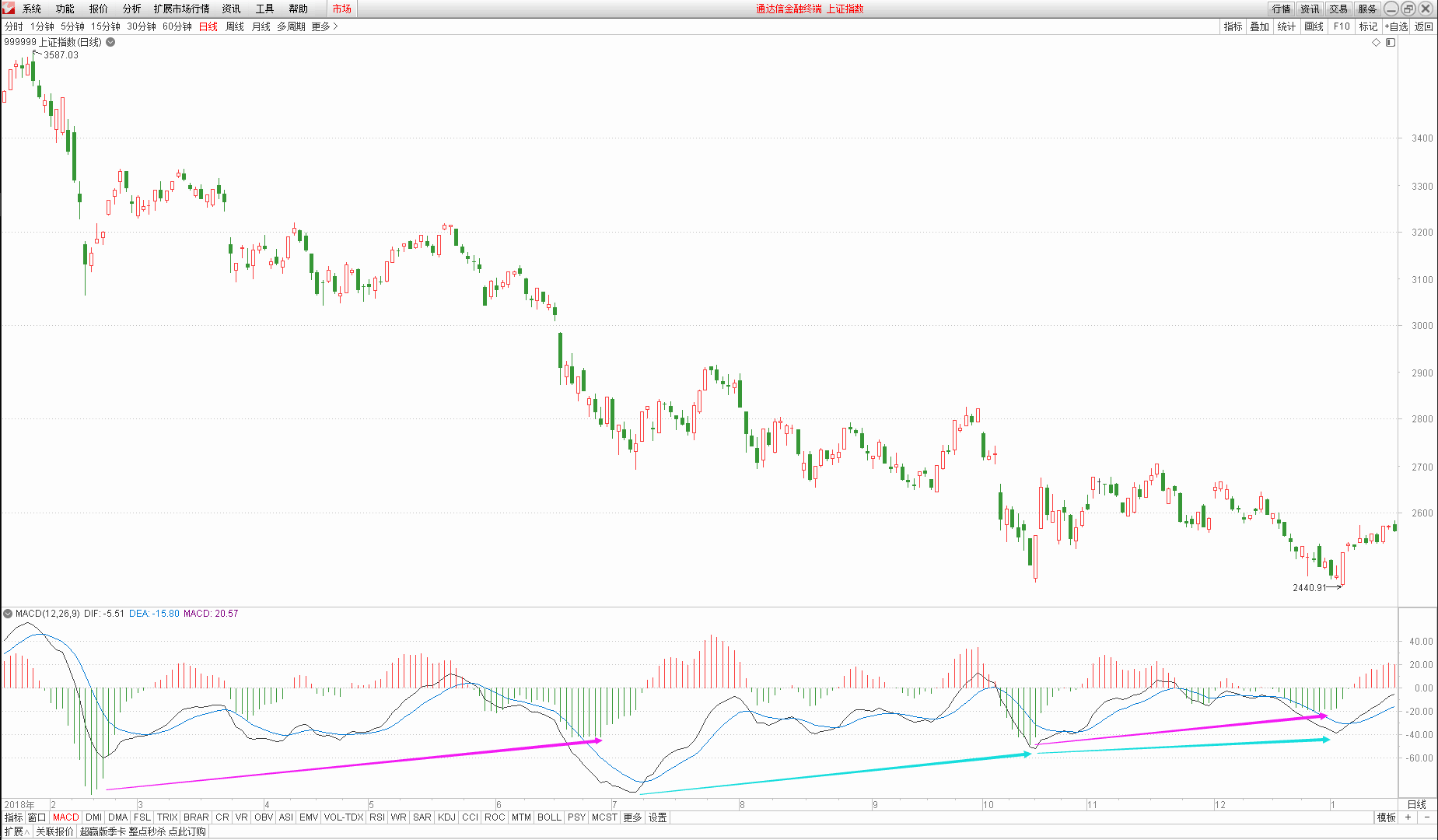Minimize the window with the round minus icon
Viewport: 1438px width, 840px height.
click(1391, 9)
